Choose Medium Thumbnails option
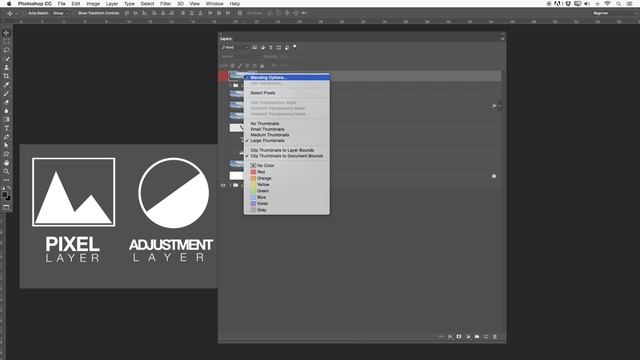The width and height of the screenshot is (640, 360). pyautogui.click(x=269, y=135)
